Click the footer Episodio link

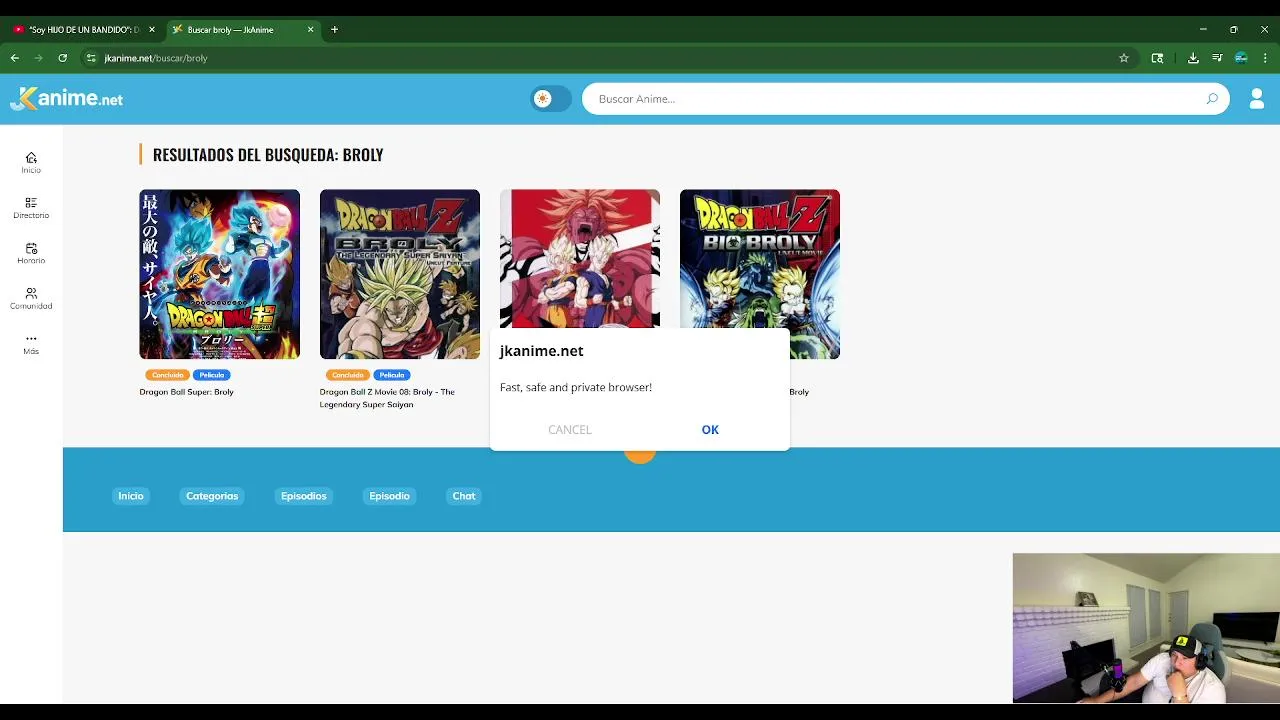click(x=389, y=496)
